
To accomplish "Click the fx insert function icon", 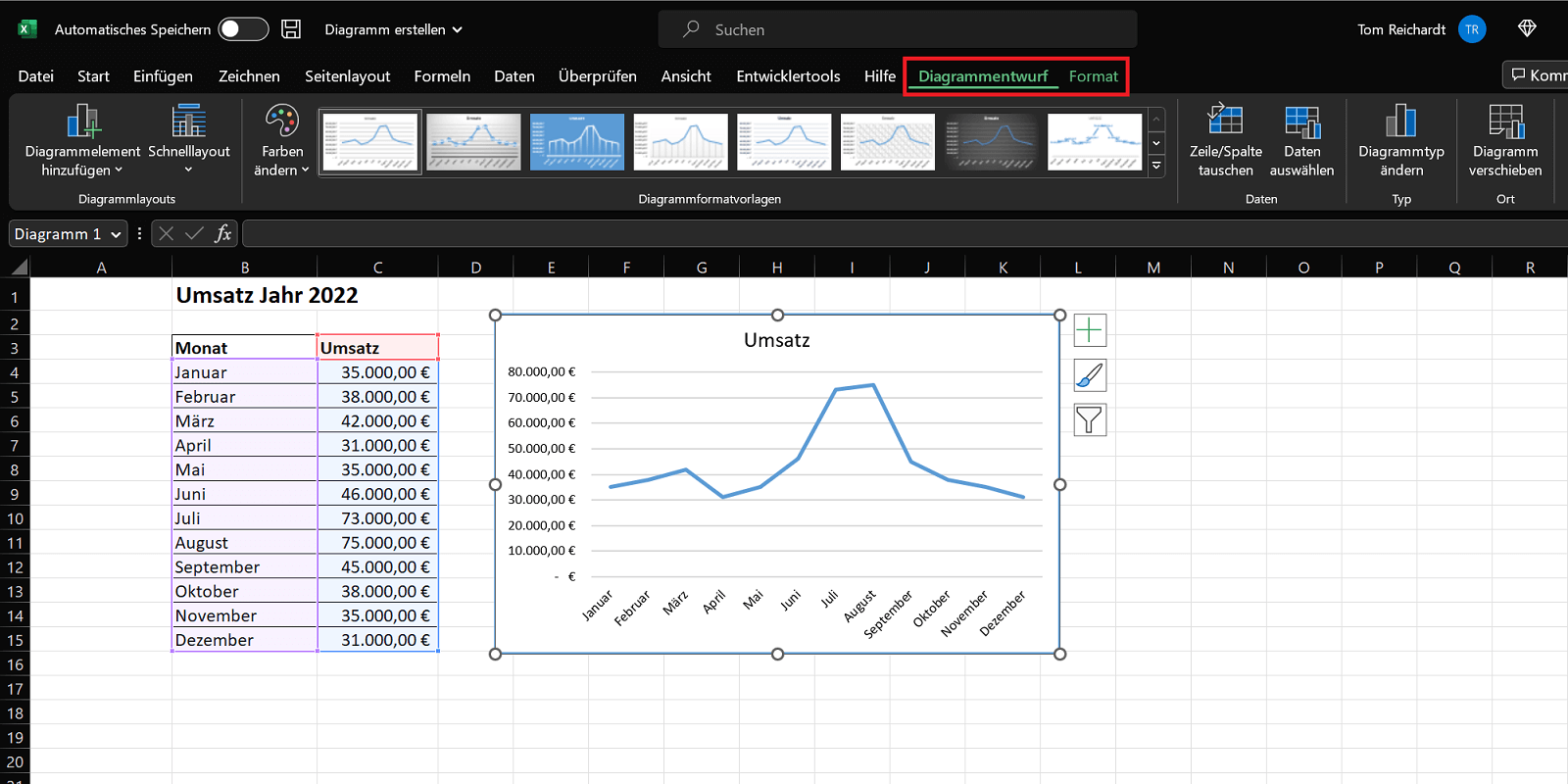I will coord(223,233).
